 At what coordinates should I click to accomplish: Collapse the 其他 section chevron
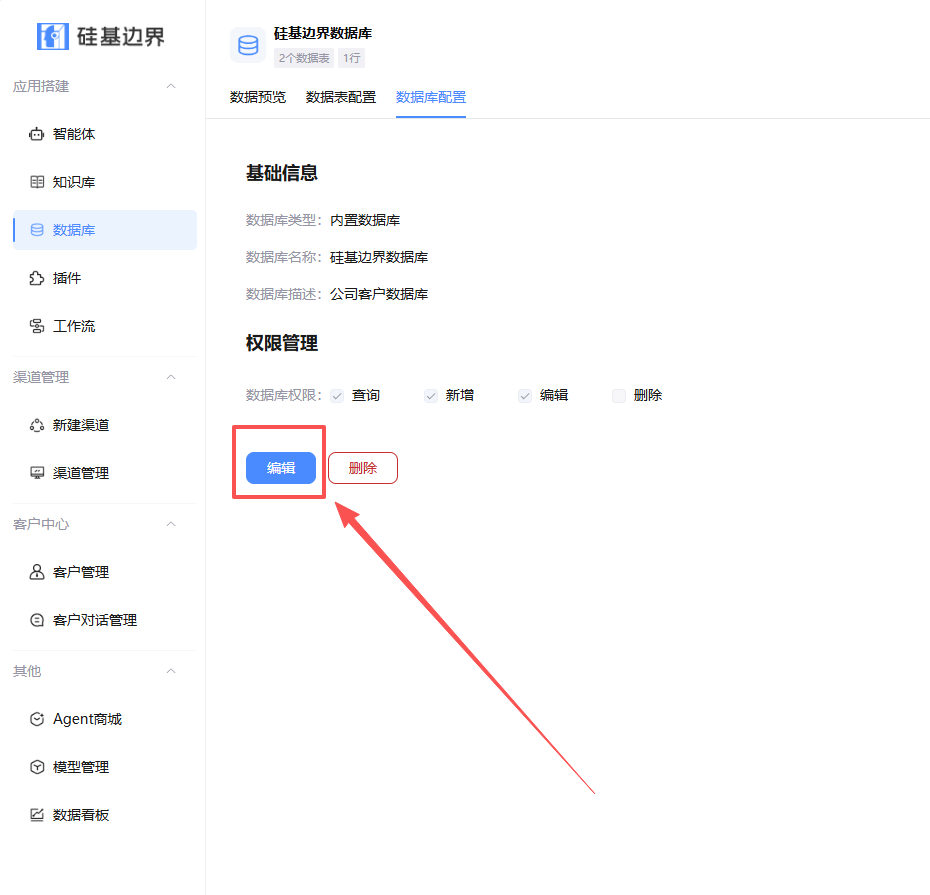(x=171, y=671)
